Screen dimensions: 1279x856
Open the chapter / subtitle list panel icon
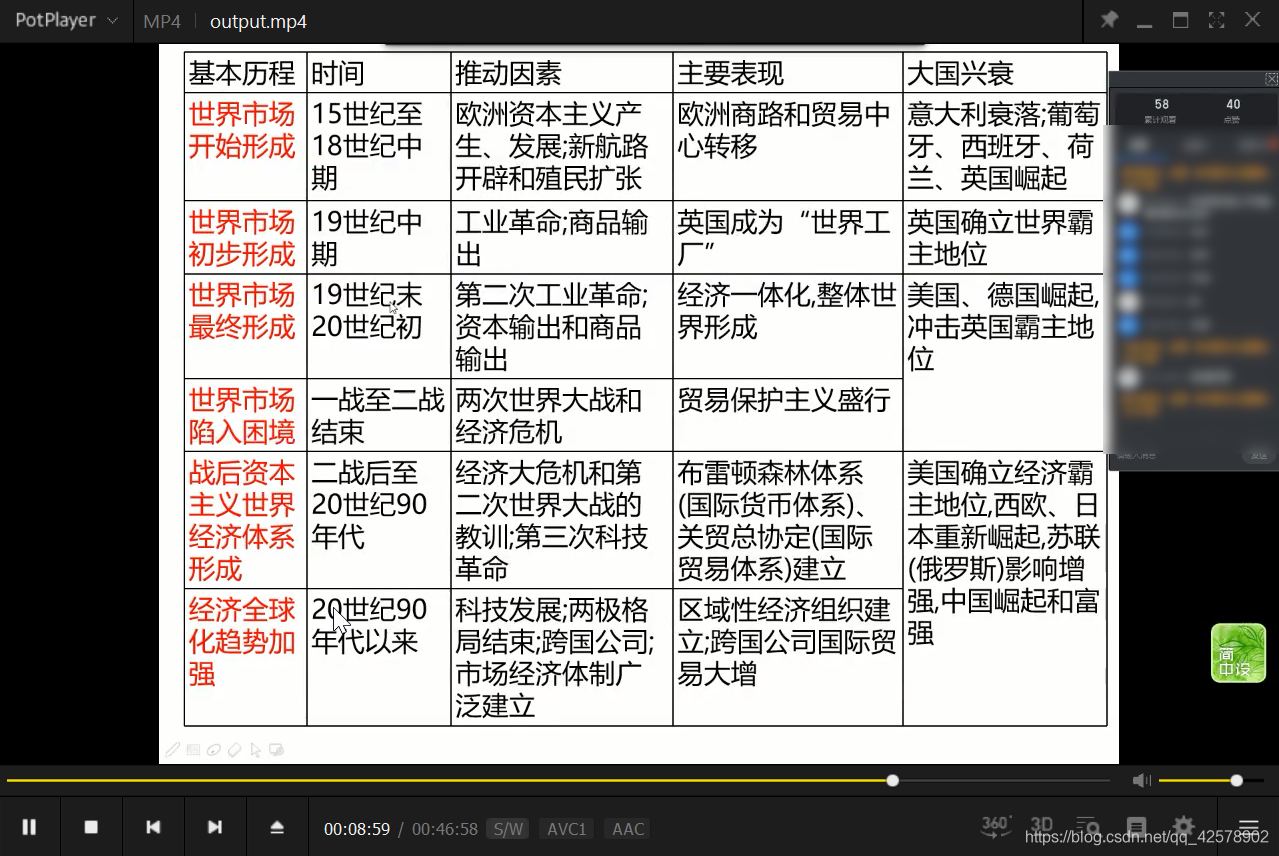(x=1136, y=827)
